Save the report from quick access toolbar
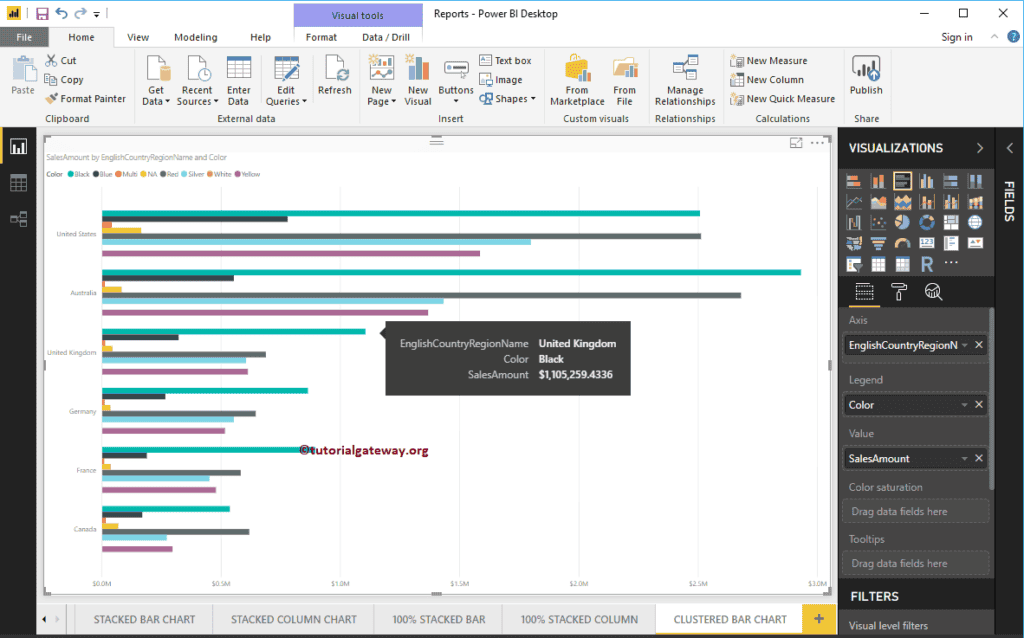The image size is (1024, 638). click(42, 14)
